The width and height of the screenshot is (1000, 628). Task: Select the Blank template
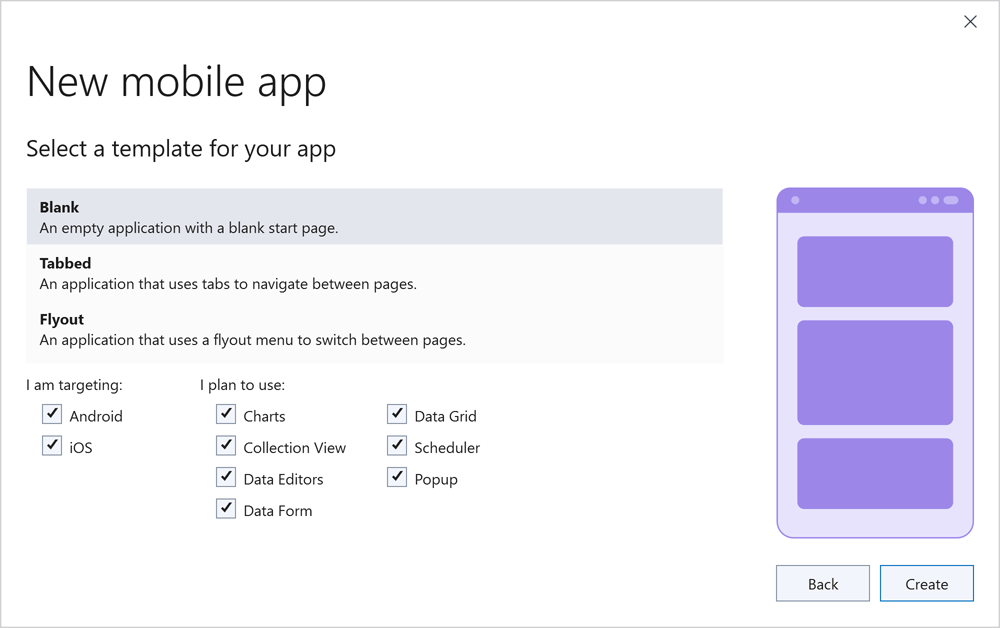[x=375, y=217]
